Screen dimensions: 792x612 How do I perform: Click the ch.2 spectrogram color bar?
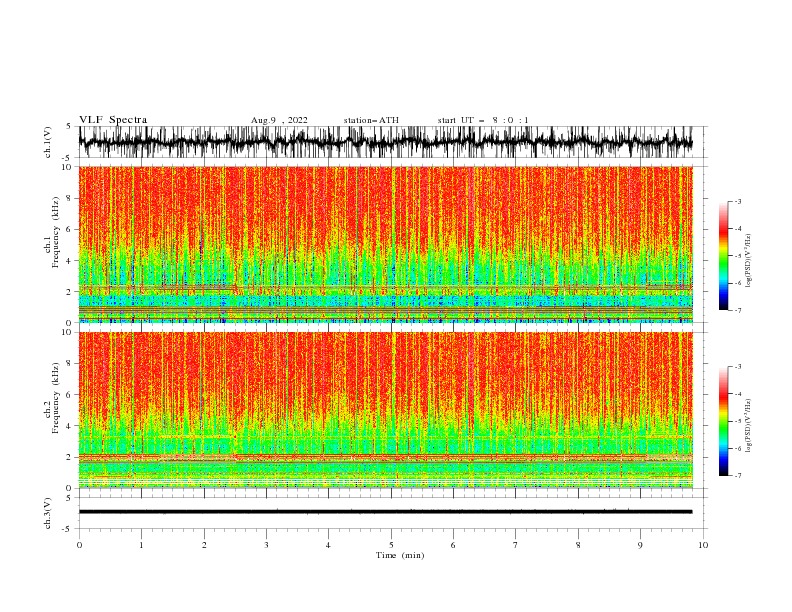pyautogui.click(x=723, y=421)
